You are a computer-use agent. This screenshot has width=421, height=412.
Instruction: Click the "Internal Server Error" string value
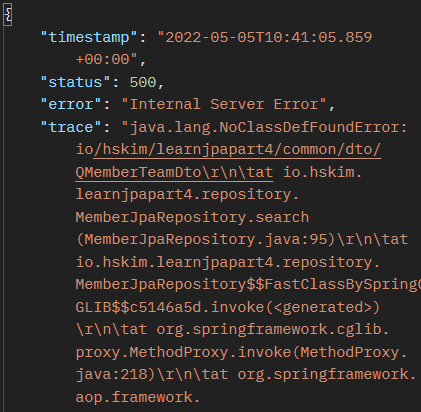point(224,104)
